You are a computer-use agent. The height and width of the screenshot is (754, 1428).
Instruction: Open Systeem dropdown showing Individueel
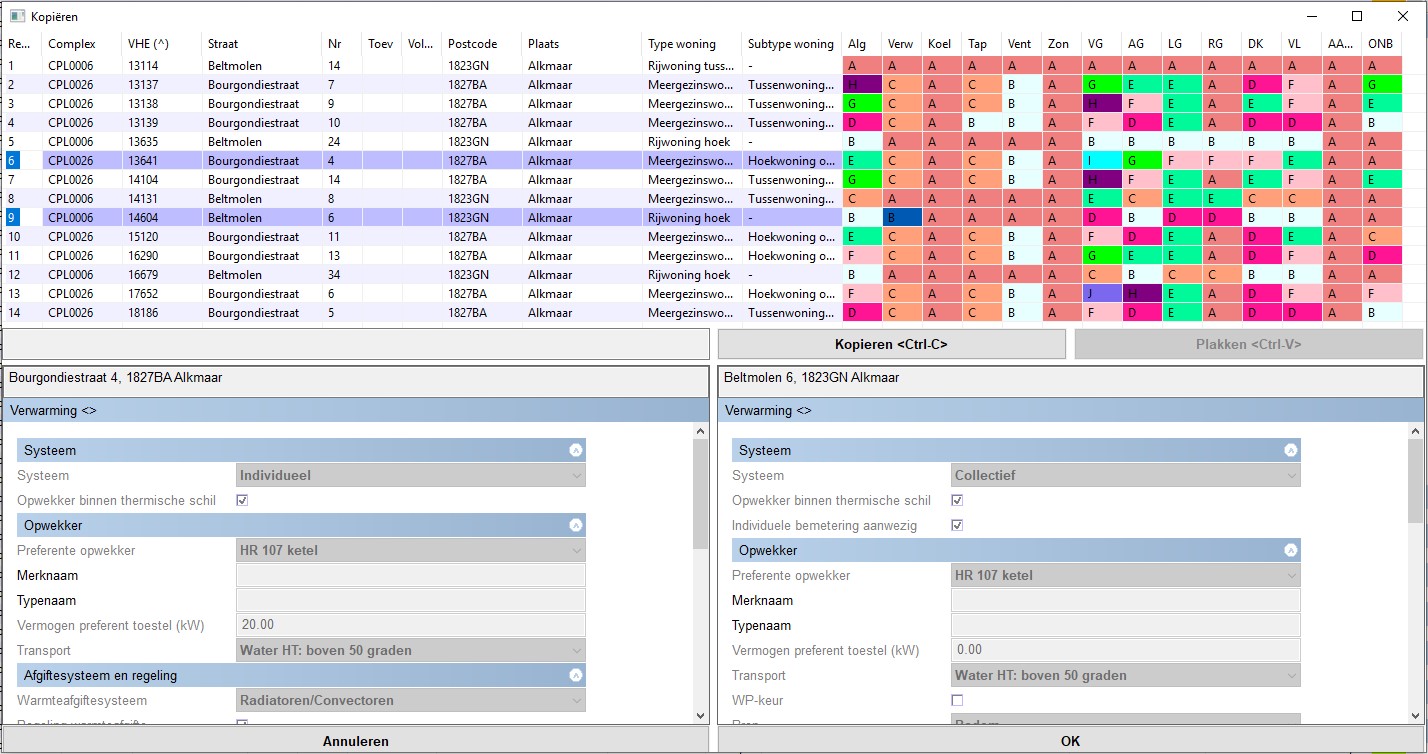pyautogui.click(x=411, y=475)
